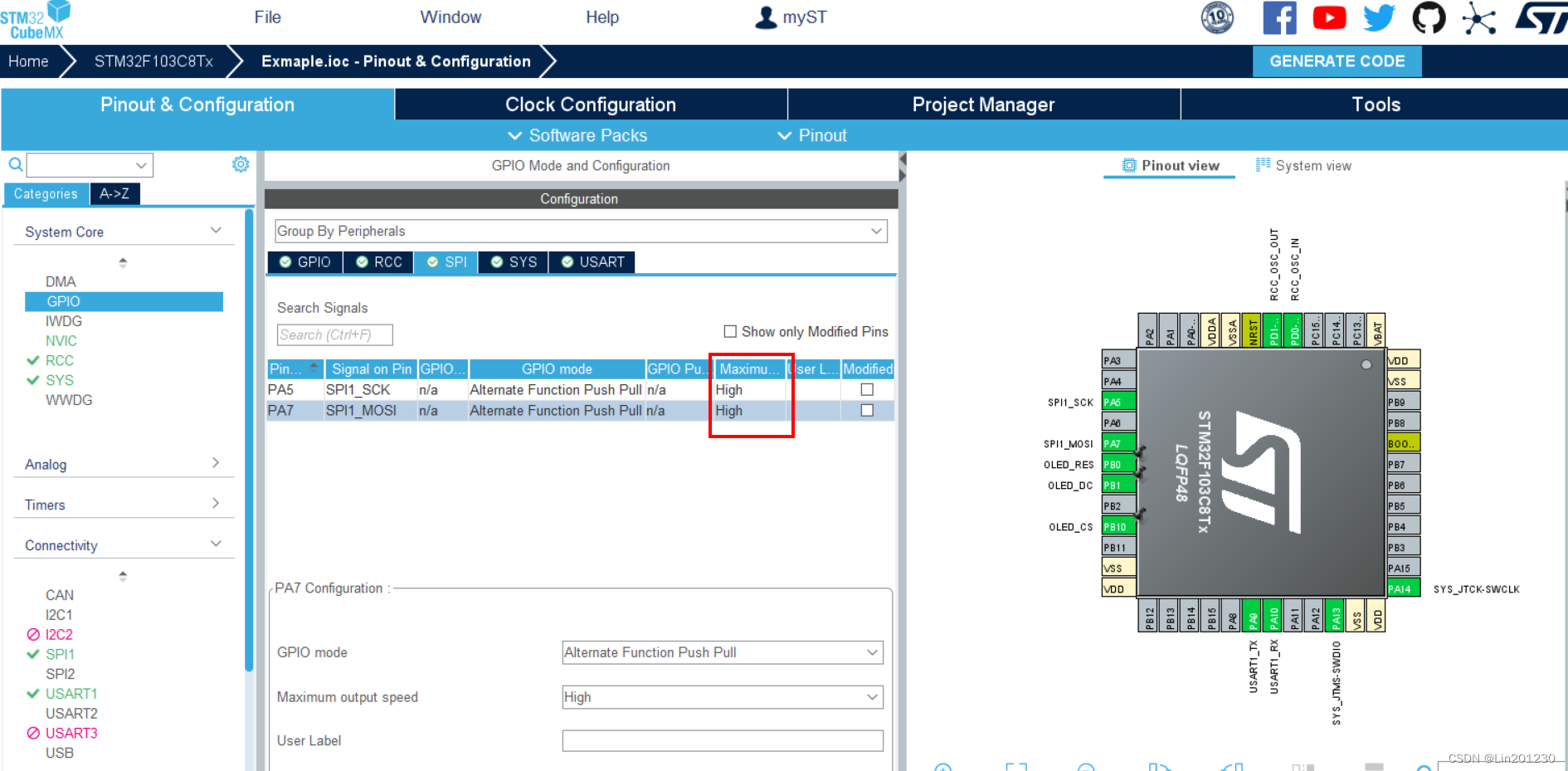Select pin PA5 on the chip
Screen dimensions: 1568x771
[1118, 402]
